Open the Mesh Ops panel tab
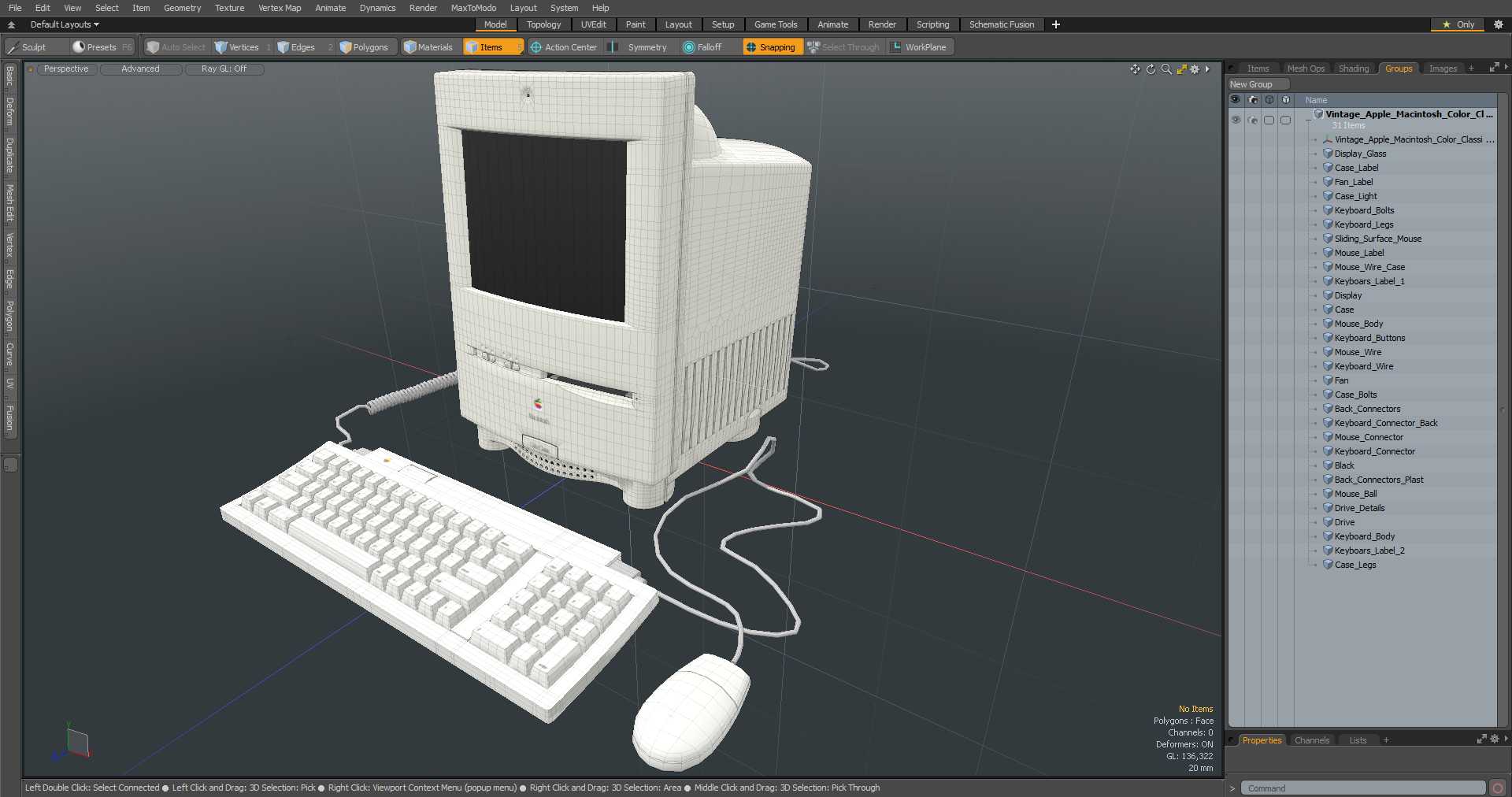1512x797 pixels. 1305,69
